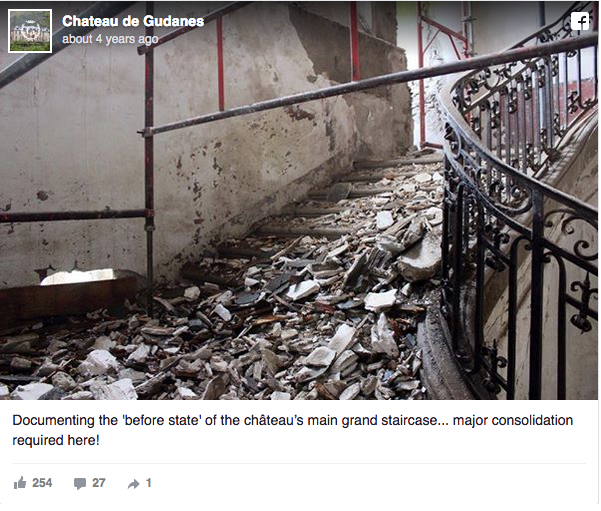Click the 27 comments count

pos(99,483)
